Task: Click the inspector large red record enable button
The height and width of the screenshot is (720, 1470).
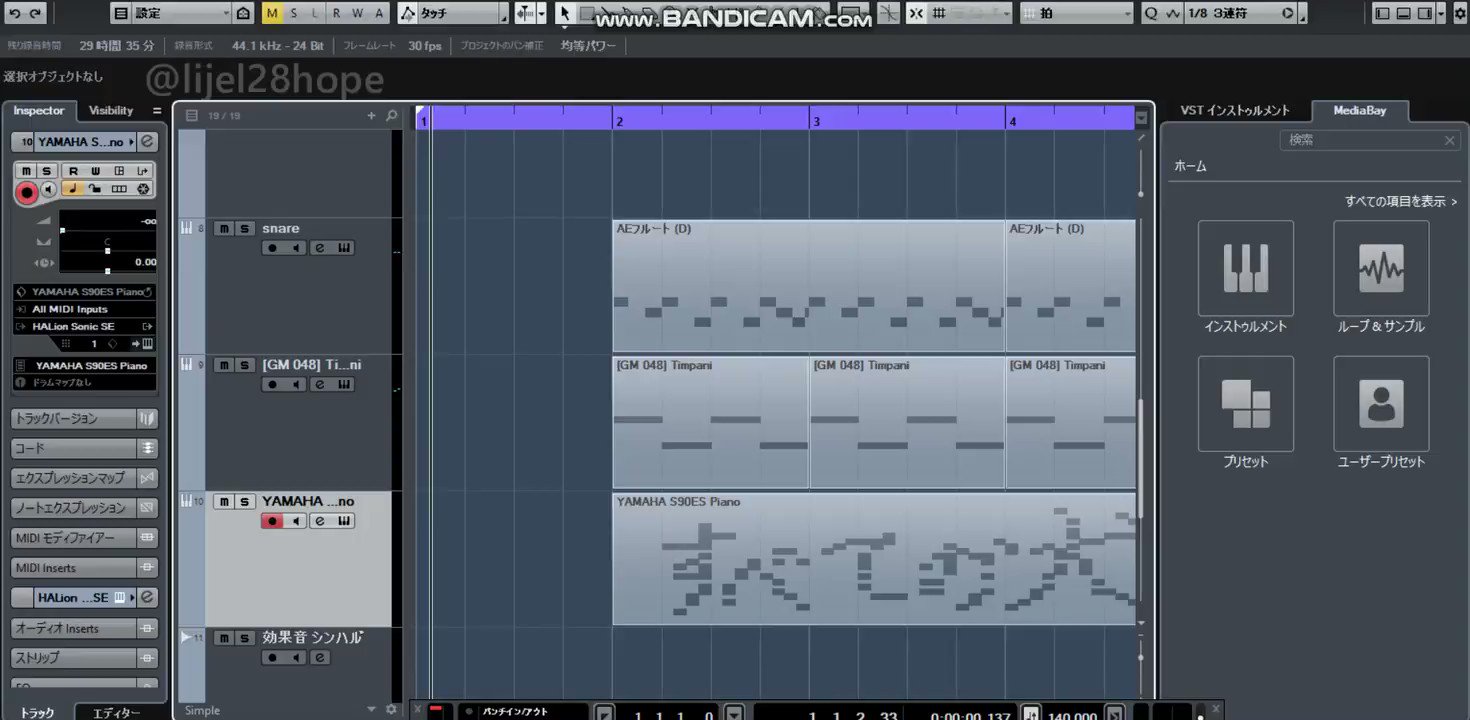Action: tap(27, 192)
